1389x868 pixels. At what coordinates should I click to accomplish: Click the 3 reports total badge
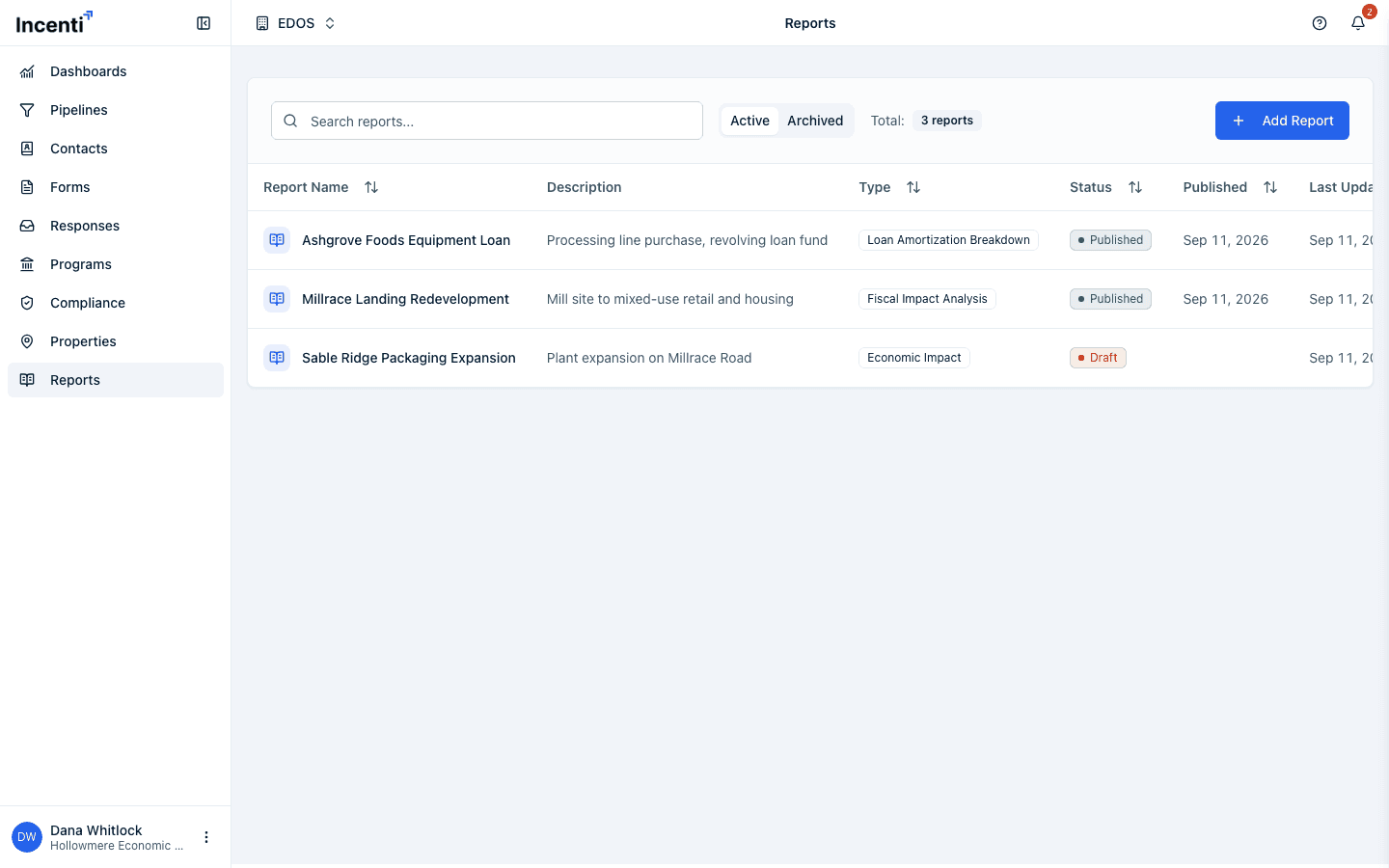pos(946,121)
